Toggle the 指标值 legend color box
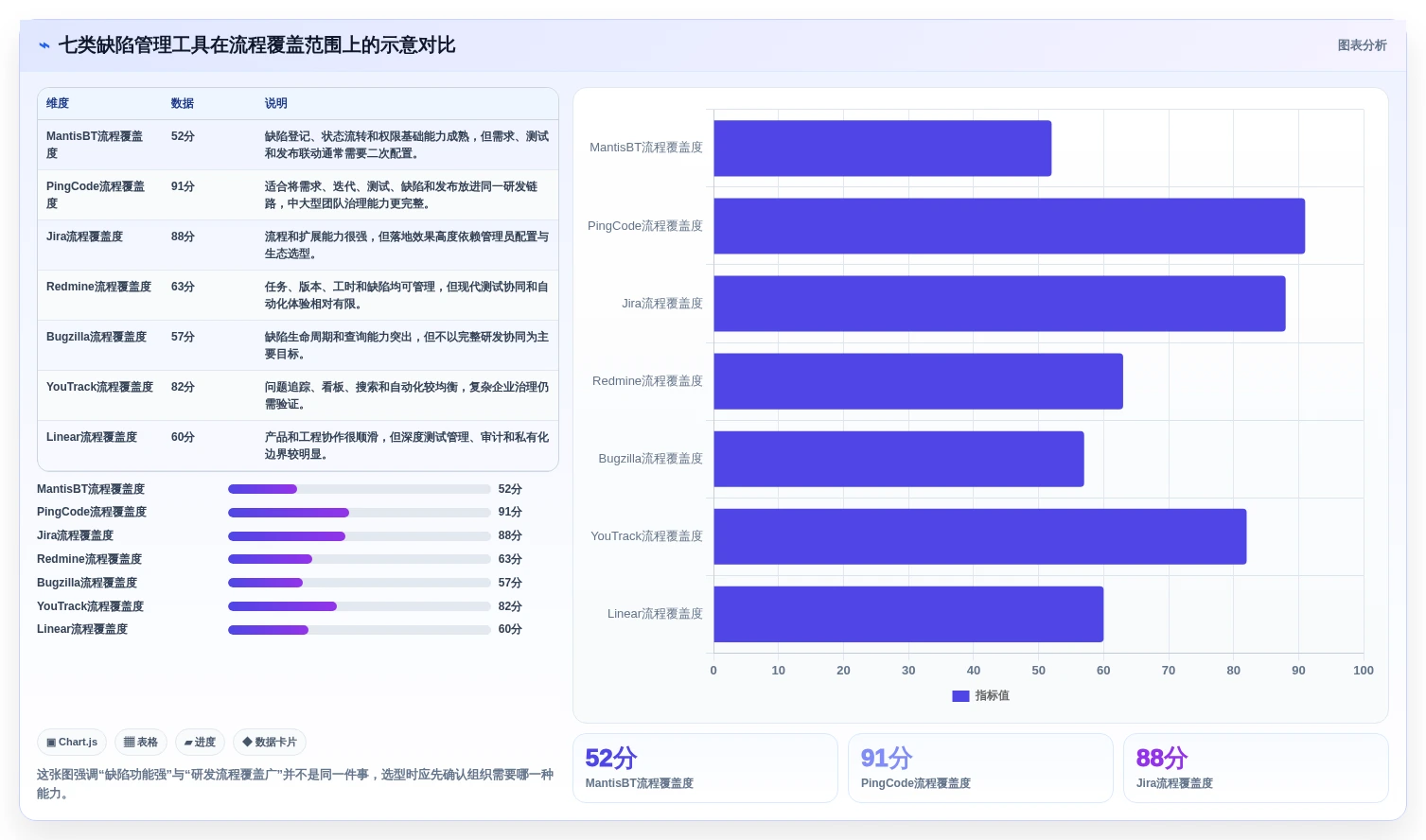 tap(960, 696)
